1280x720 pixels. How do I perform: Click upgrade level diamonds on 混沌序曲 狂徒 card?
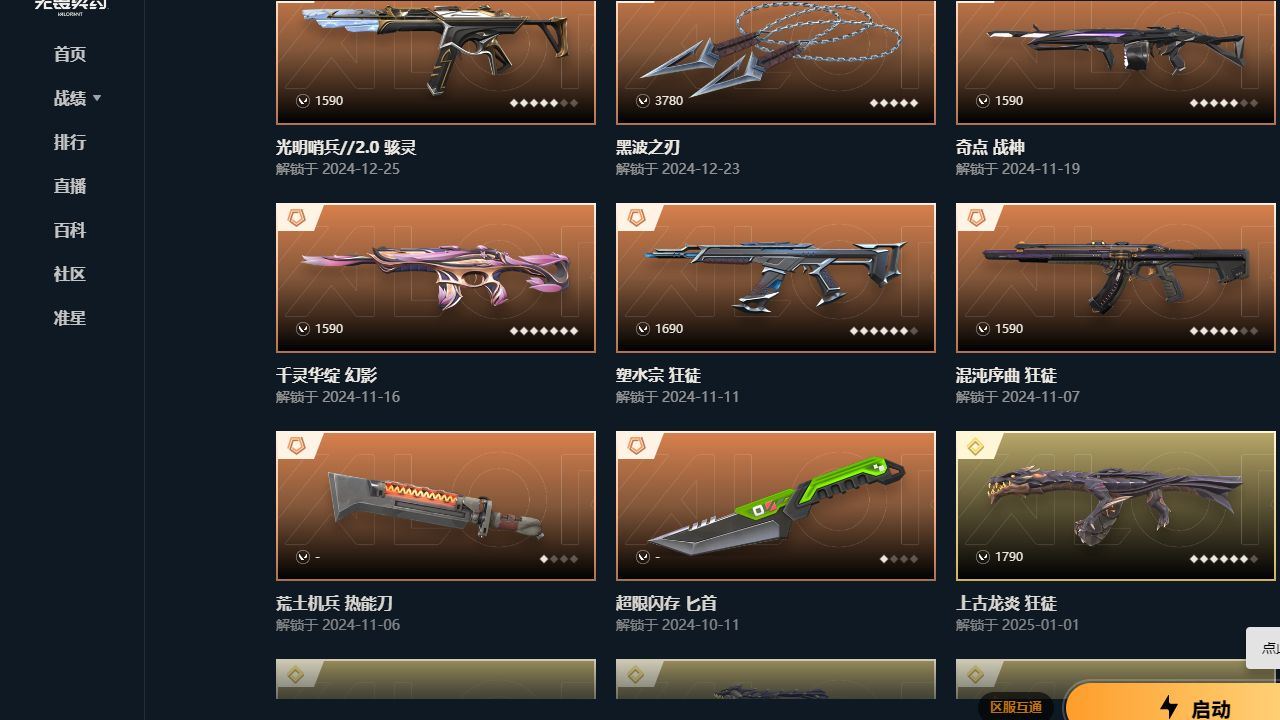tap(1223, 331)
